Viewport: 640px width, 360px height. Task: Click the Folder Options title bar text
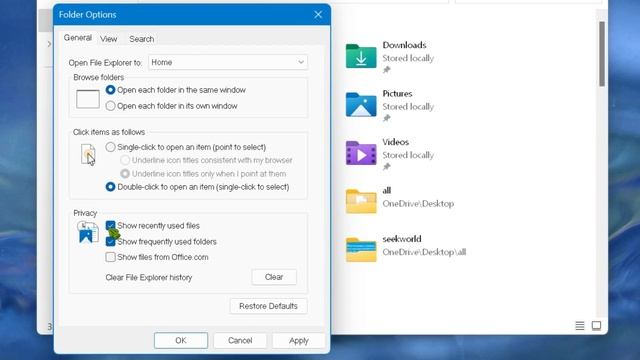87,15
